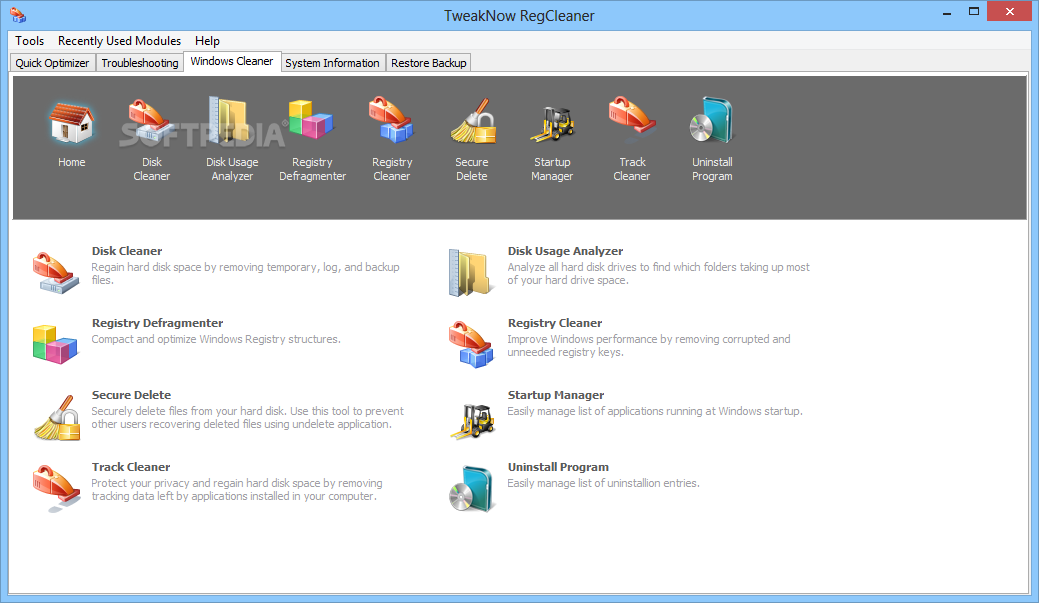Click the large Disk Cleaner list icon

point(56,272)
